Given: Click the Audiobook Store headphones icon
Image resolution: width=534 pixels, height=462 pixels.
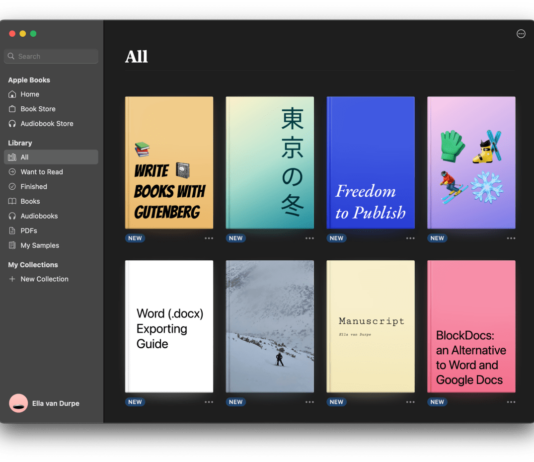Looking at the screenshot, I should (x=12, y=124).
